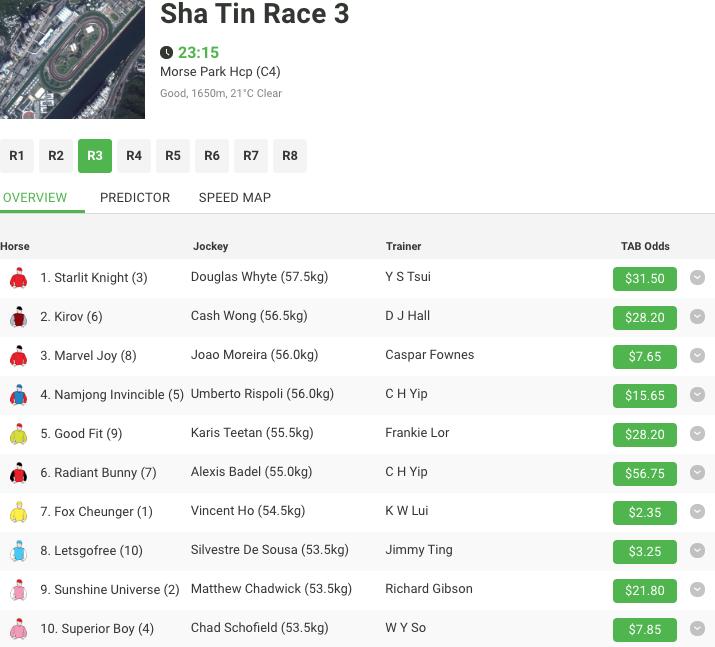
Task: Select Letsgofree's $3.25 odds button
Action: click(644, 552)
